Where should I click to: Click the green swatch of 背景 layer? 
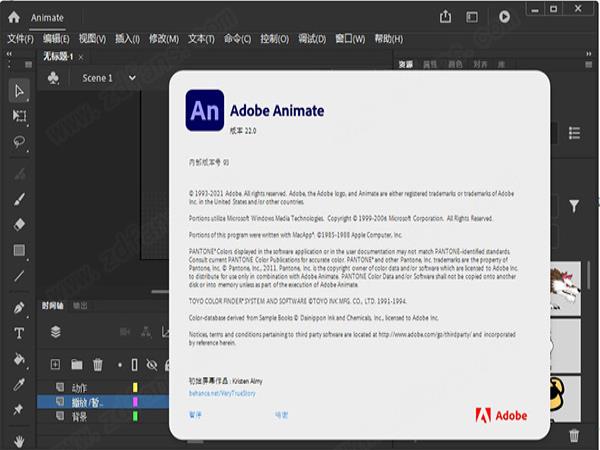tap(135, 416)
